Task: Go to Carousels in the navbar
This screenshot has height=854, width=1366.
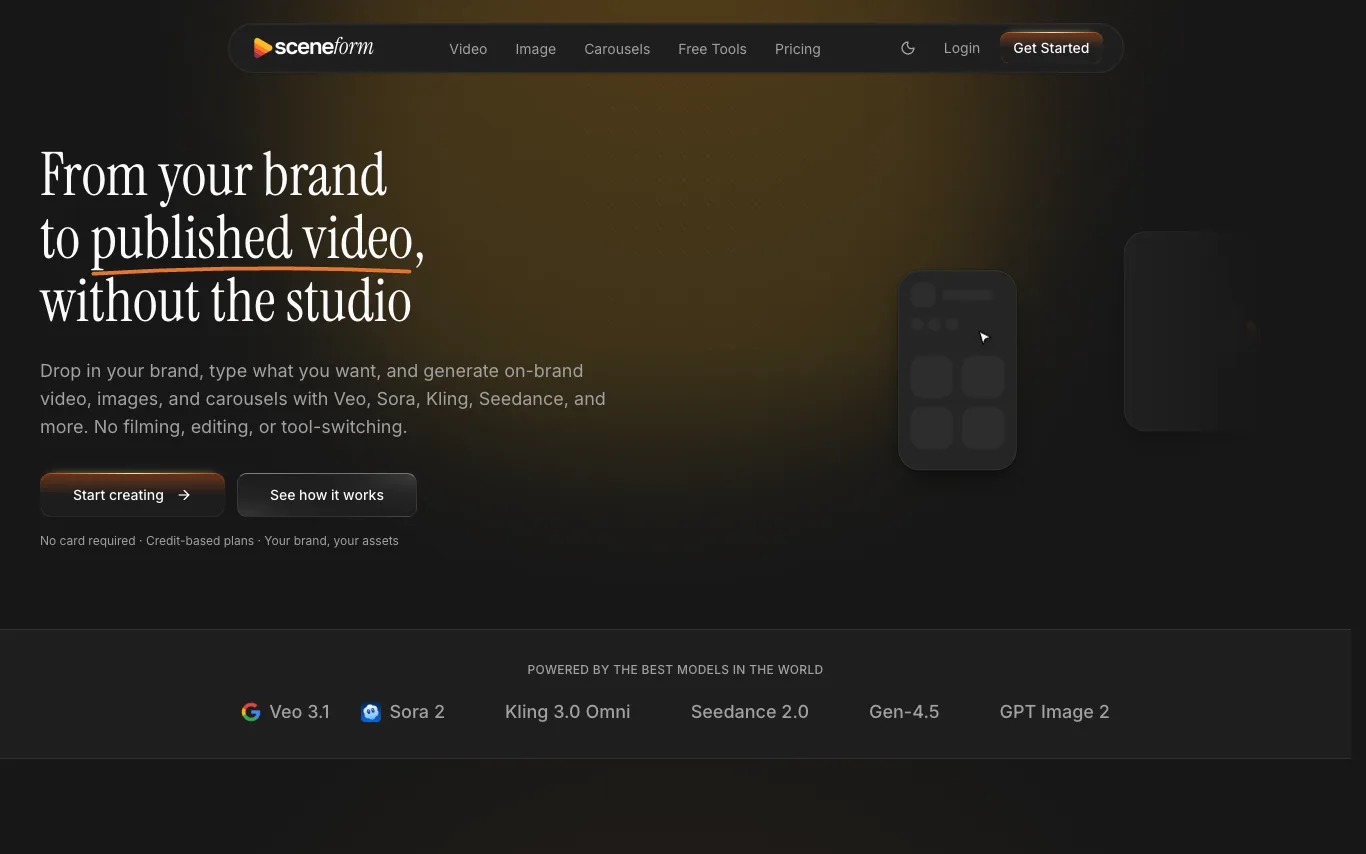Action: coord(617,49)
